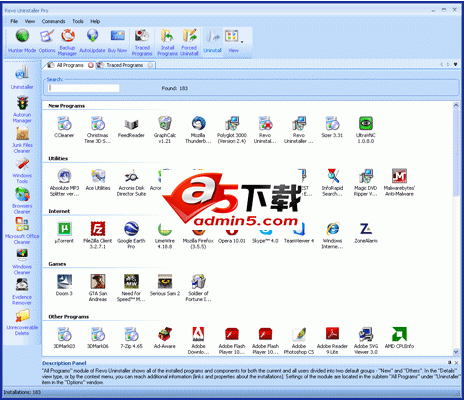Open Evidence Remover in sidebar
The height and width of the screenshot is (400, 464).
(x=22, y=292)
